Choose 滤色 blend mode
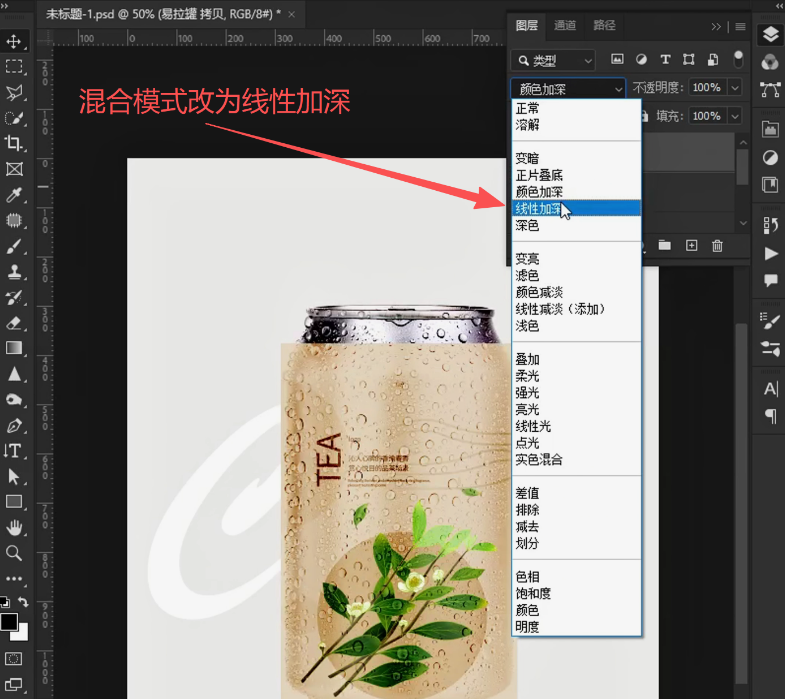The width and height of the screenshot is (785, 699). 576,275
